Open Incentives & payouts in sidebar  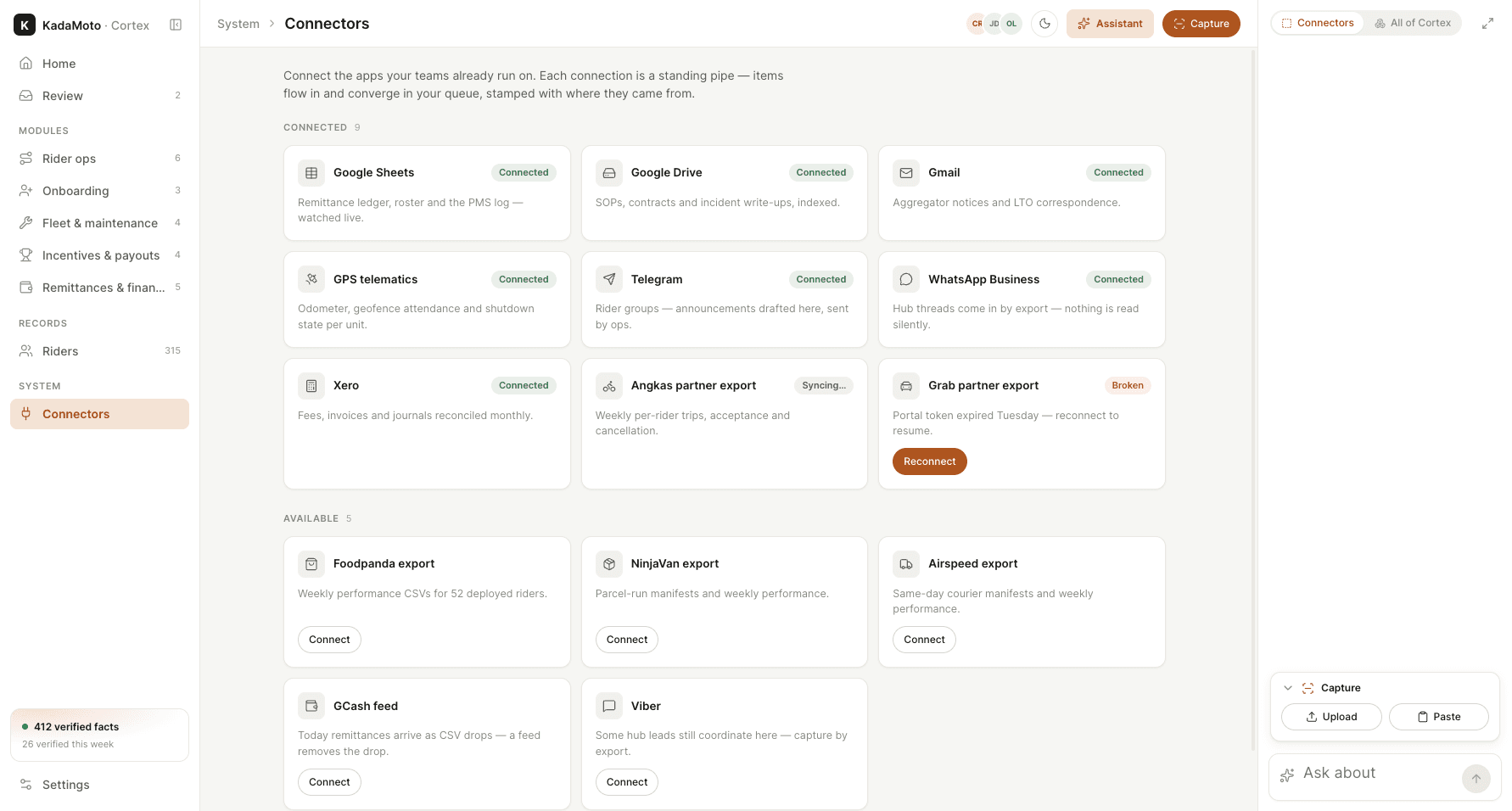point(99,255)
